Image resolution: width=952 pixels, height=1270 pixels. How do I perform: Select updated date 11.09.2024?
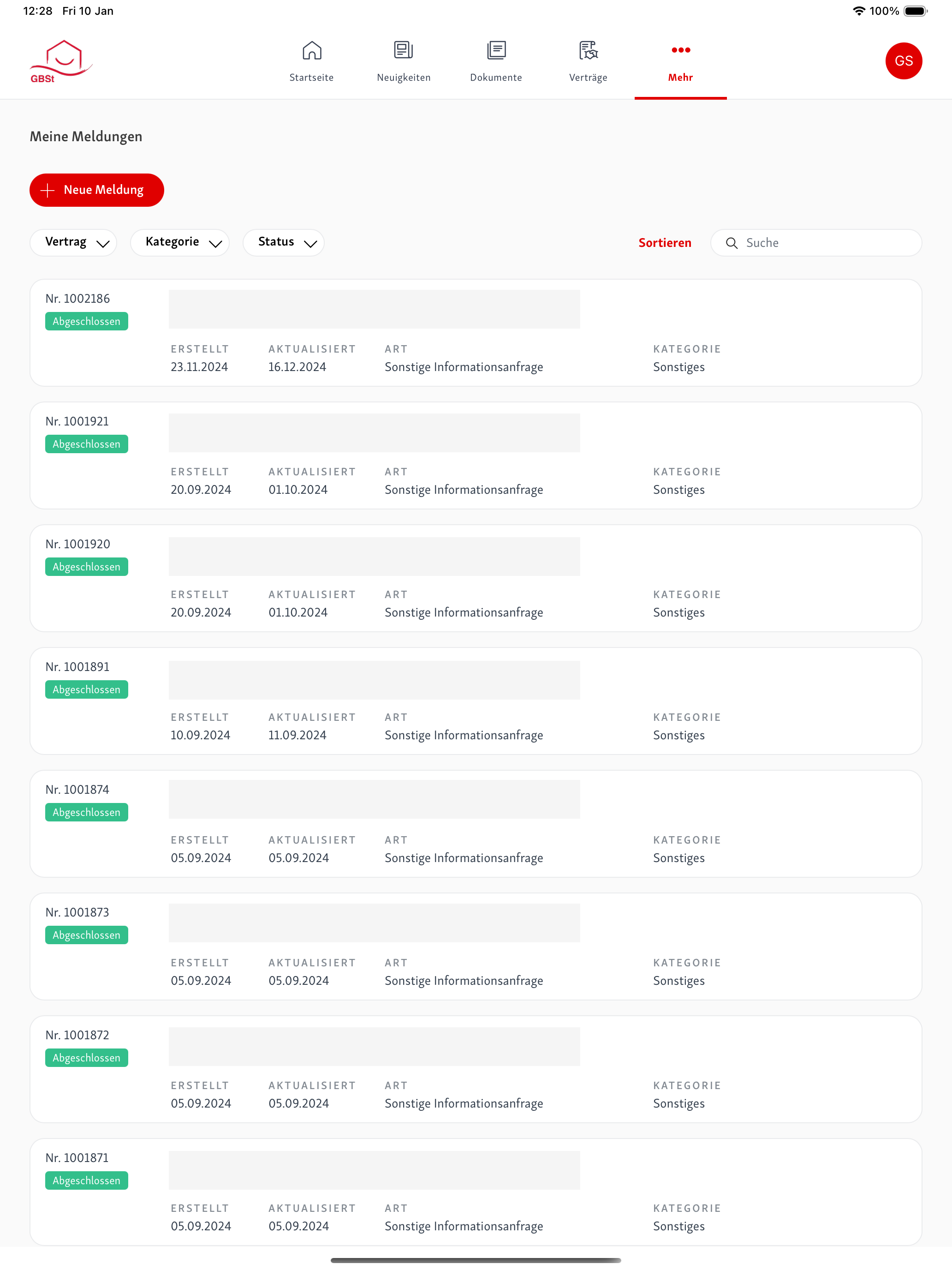[x=297, y=736]
